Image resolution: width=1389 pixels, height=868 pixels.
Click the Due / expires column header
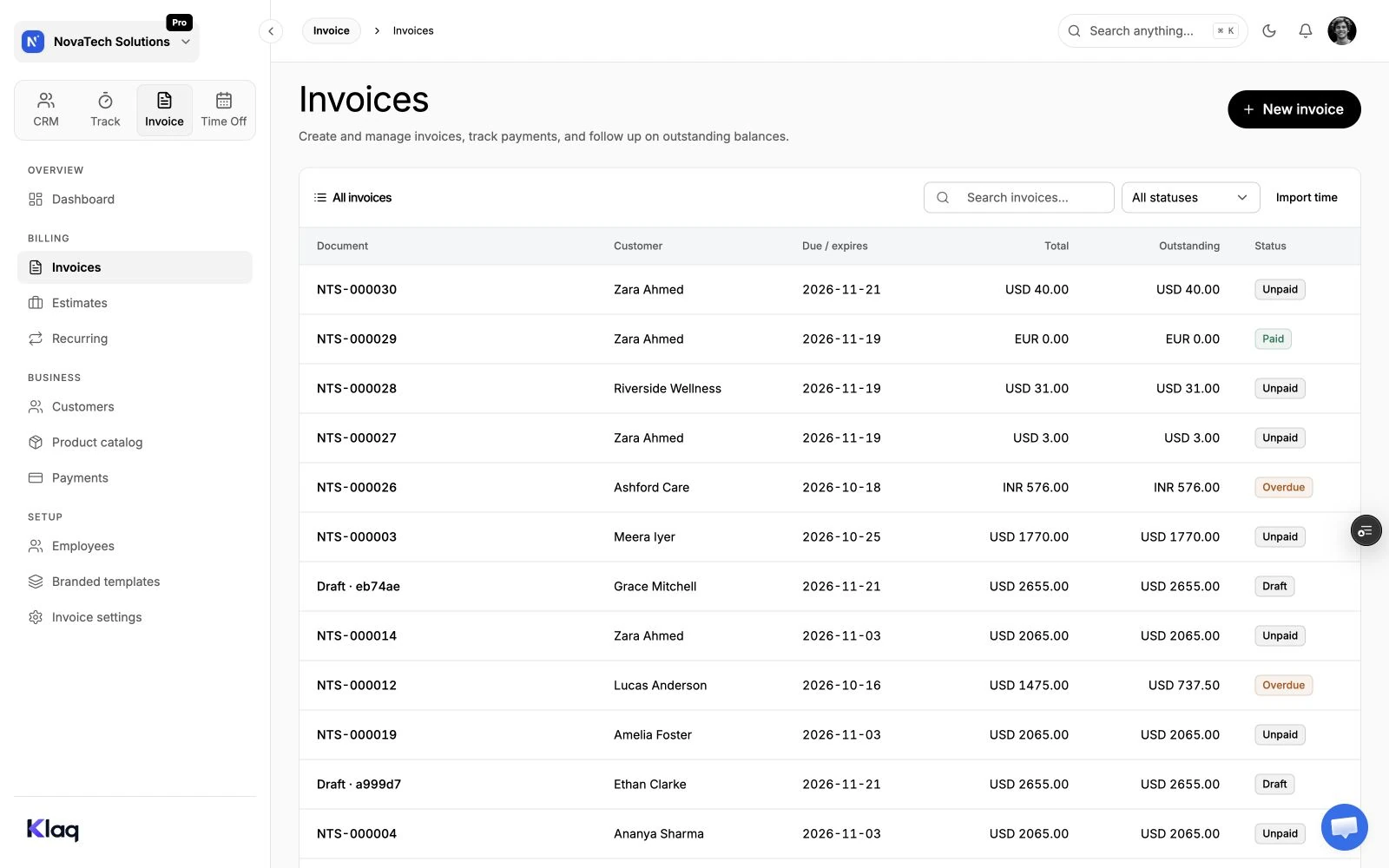[835, 247]
